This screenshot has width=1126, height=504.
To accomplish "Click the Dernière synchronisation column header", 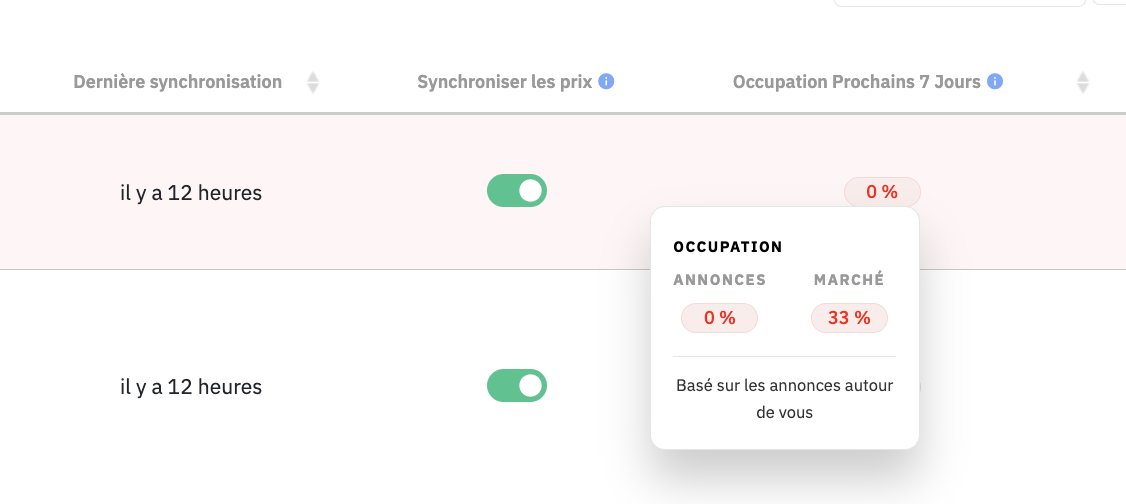I will pos(177,82).
